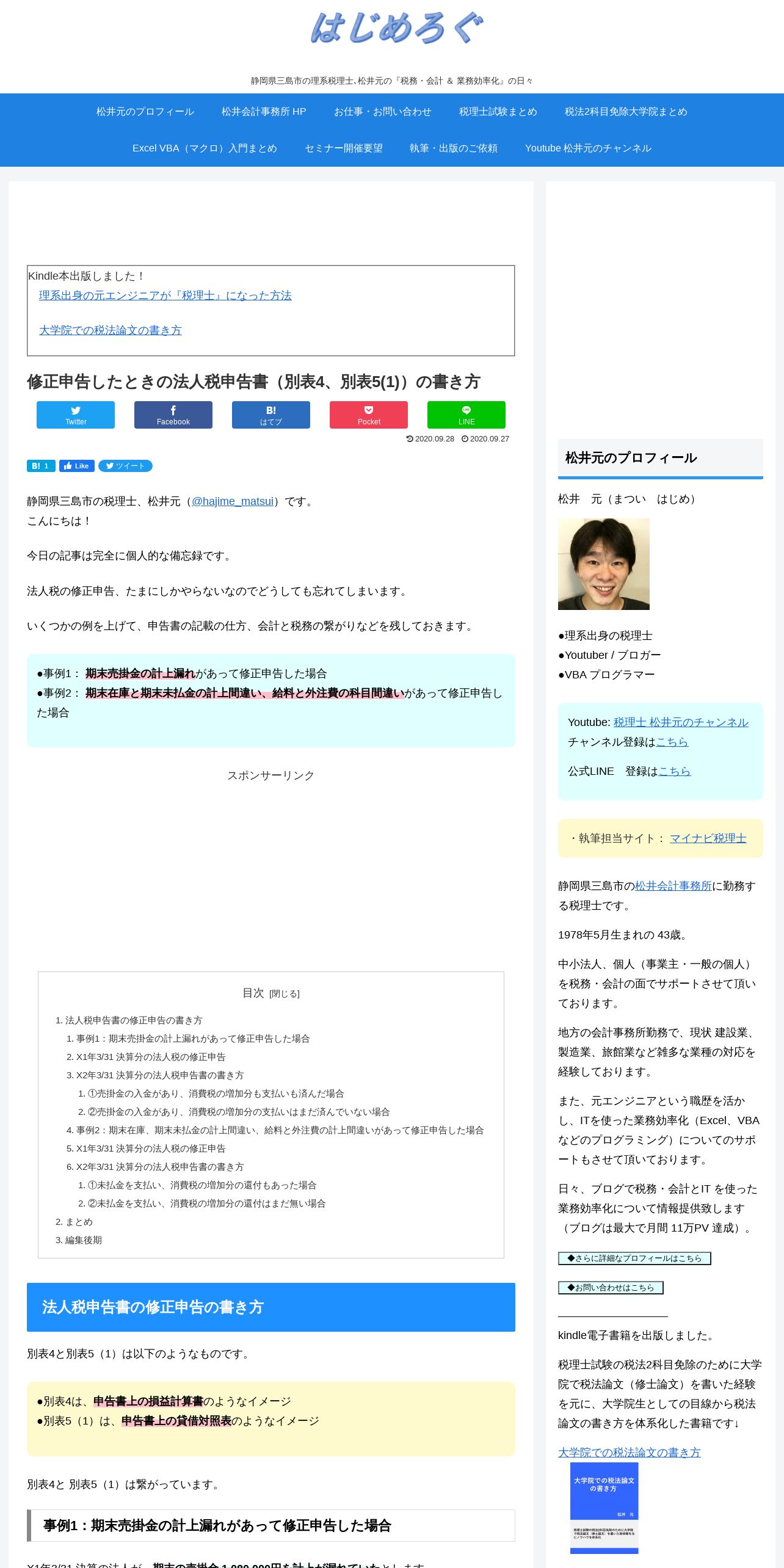Click ◆さらに詳細なプロフィールはこちら button
This screenshot has width=784, height=1568.
(x=634, y=1258)
